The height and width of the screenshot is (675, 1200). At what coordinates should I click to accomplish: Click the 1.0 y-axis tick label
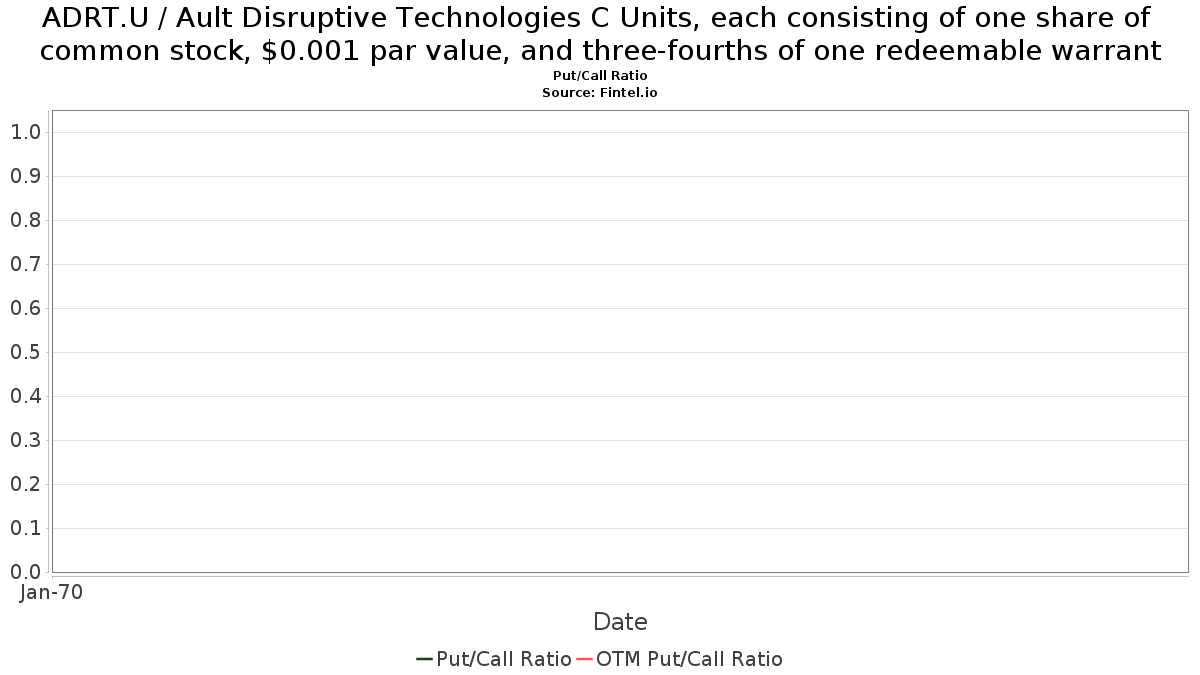pyautogui.click(x=25, y=132)
